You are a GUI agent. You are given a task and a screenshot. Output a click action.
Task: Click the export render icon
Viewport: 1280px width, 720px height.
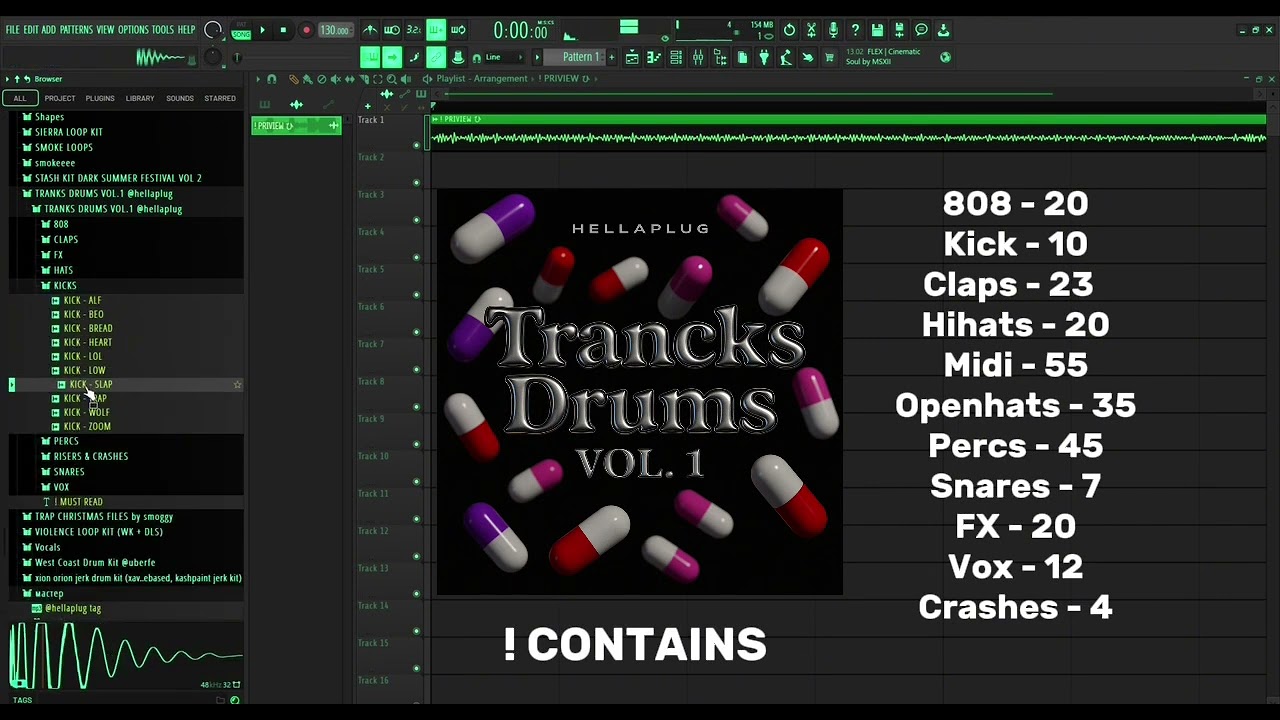pyautogui.click(x=899, y=30)
